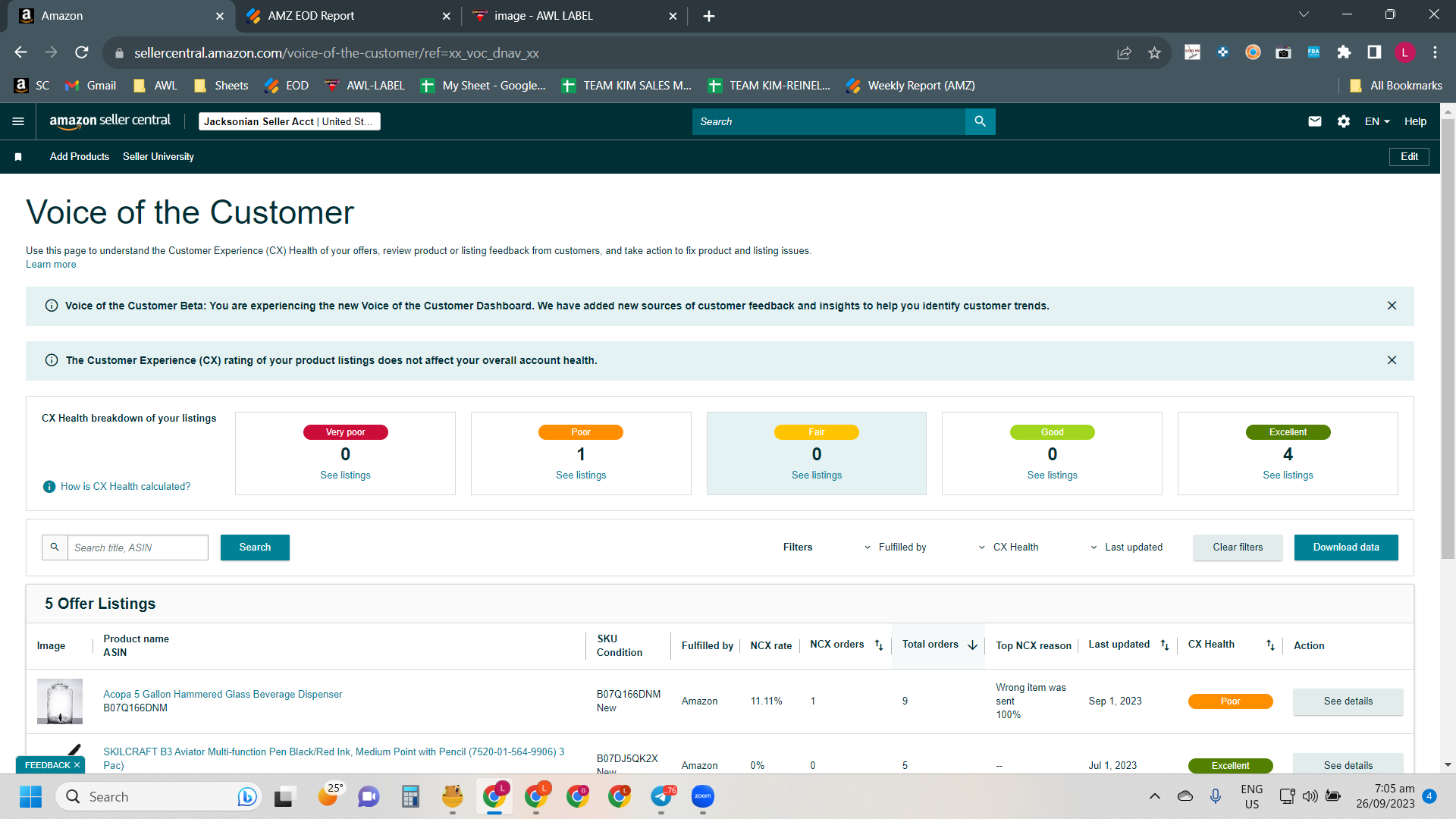Click the Download data button
This screenshot has width=1456, height=819.
1346,548
